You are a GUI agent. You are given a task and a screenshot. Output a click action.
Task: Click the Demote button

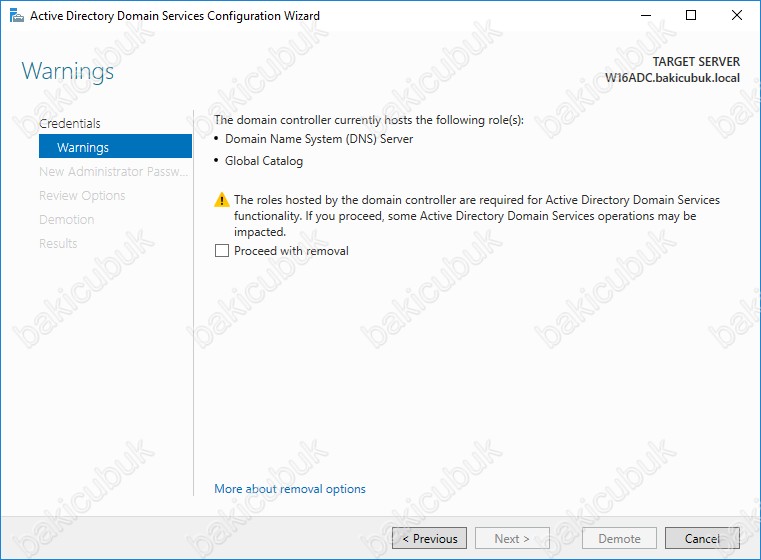tap(620, 538)
